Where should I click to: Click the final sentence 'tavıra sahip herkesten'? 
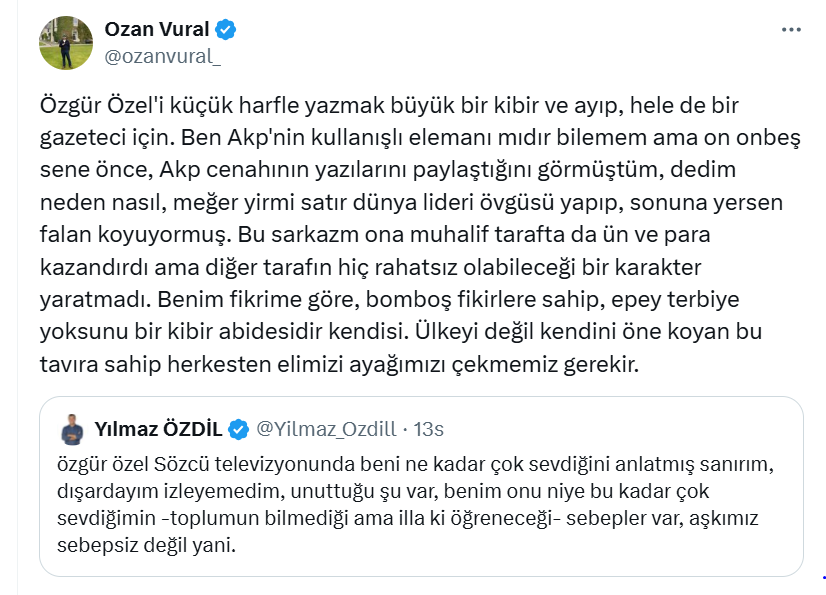click(339, 364)
